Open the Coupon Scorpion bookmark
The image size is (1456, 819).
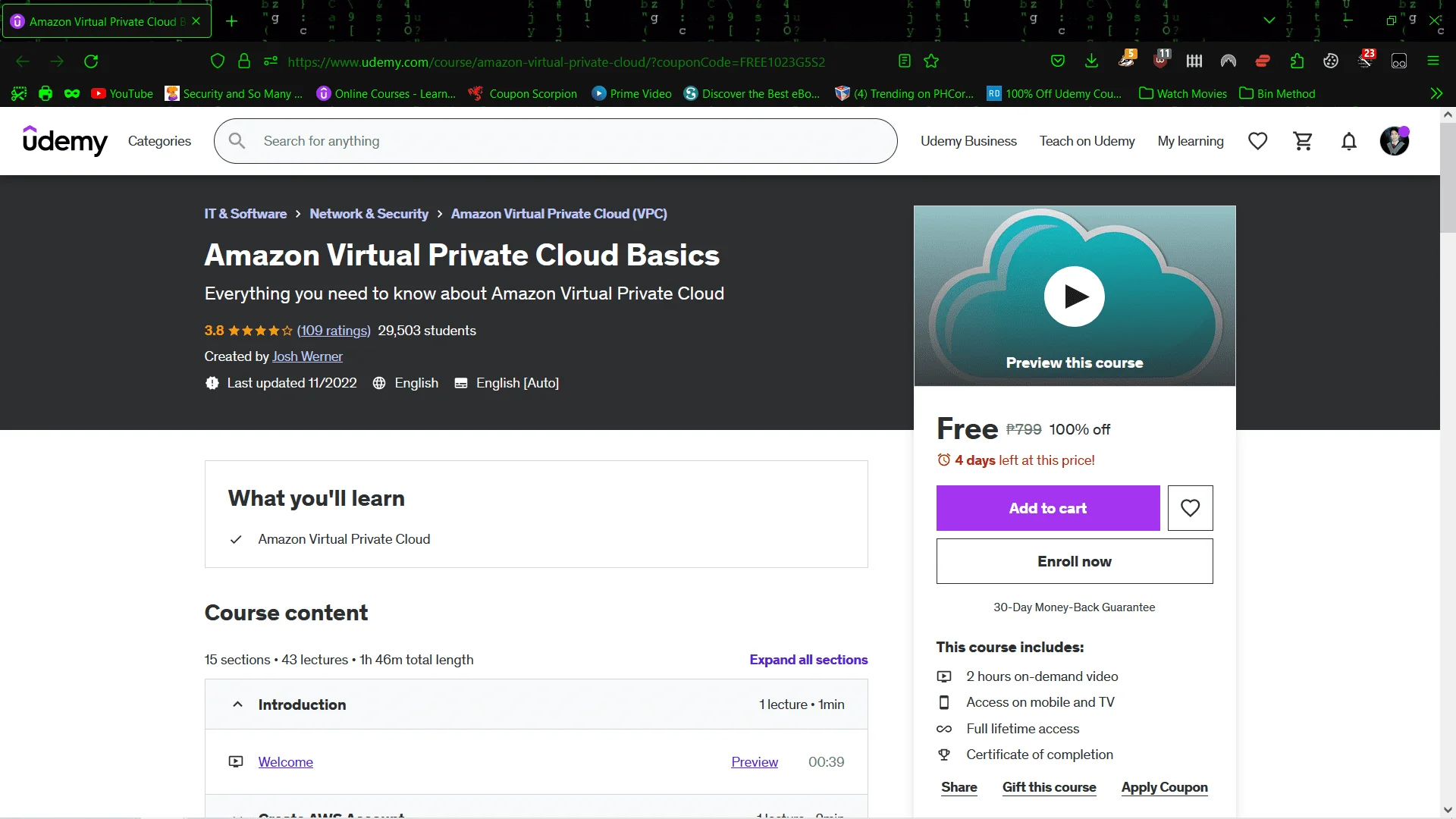[523, 94]
